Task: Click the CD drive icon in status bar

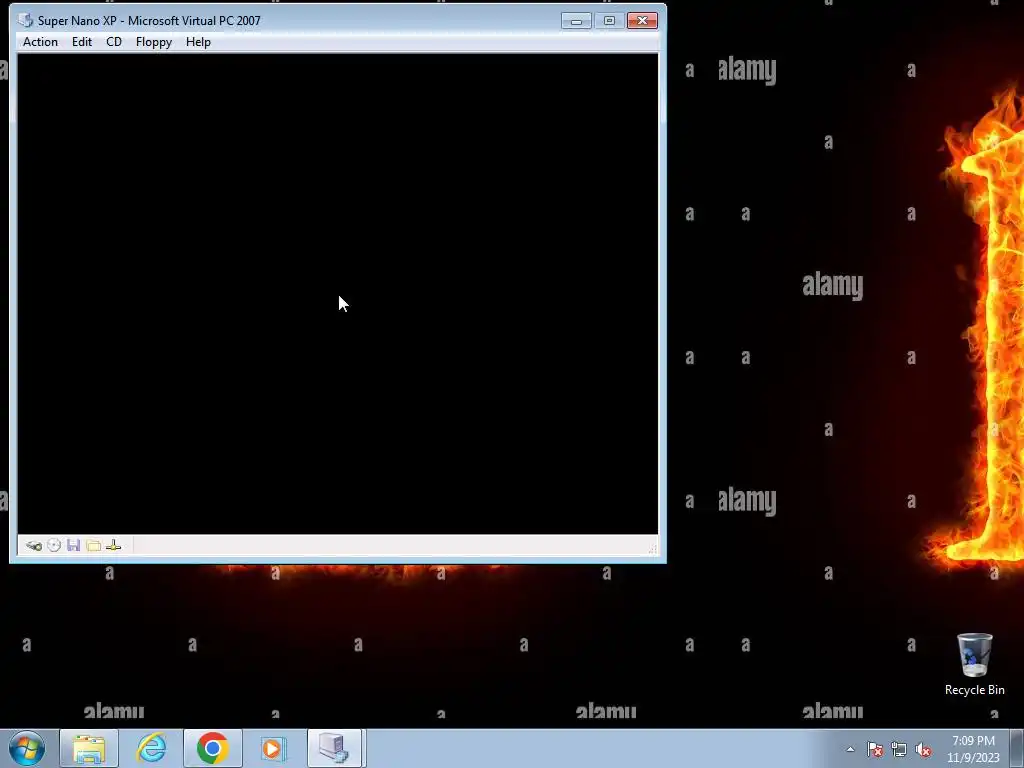Action: (x=54, y=545)
